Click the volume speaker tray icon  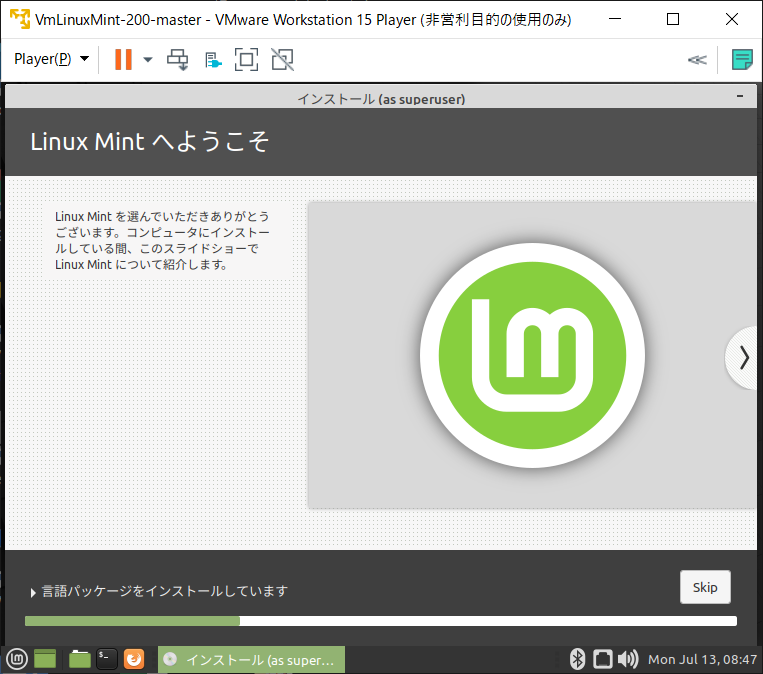click(628, 659)
